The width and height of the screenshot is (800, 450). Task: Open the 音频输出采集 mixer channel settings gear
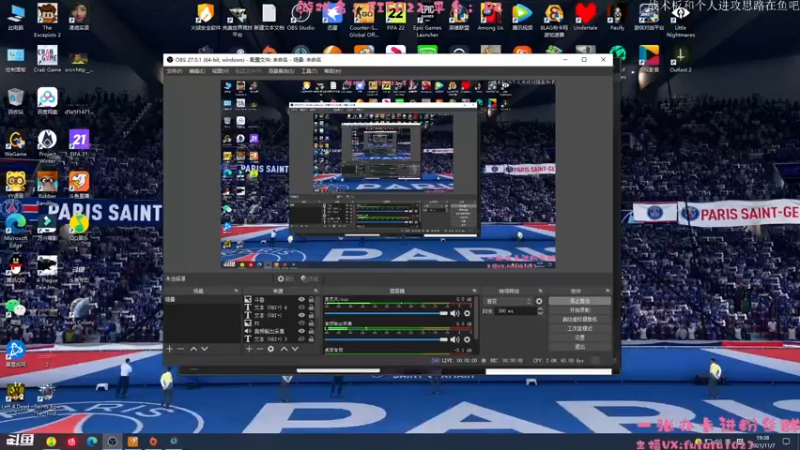(x=467, y=339)
